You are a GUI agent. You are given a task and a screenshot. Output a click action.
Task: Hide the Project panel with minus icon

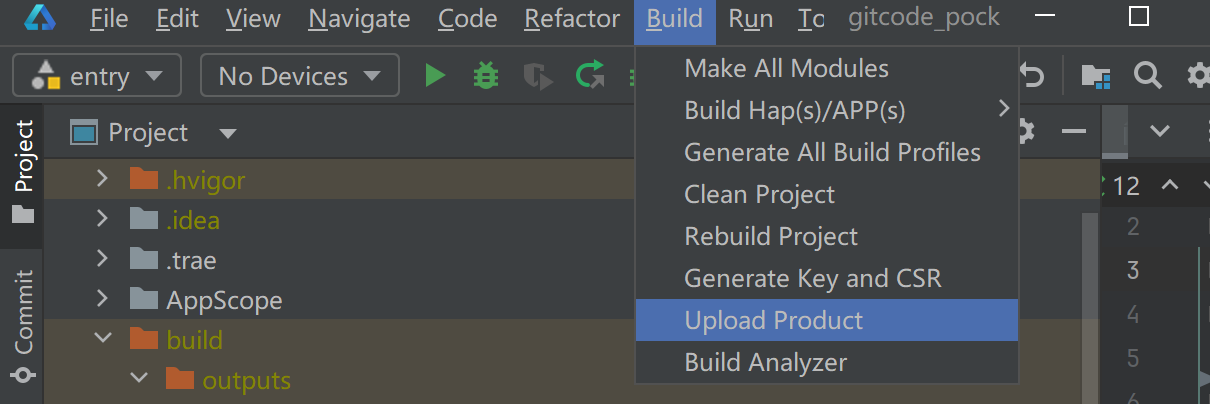point(1073,132)
